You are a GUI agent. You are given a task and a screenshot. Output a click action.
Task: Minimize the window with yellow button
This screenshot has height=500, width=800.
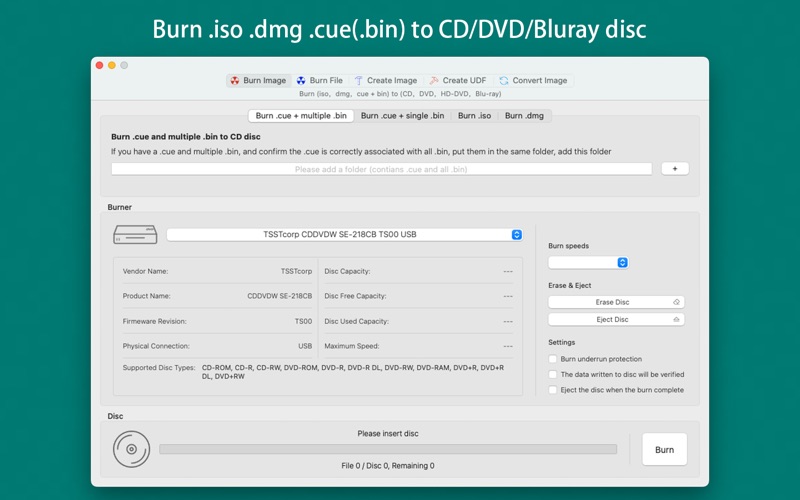pyautogui.click(x=112, y=65)
